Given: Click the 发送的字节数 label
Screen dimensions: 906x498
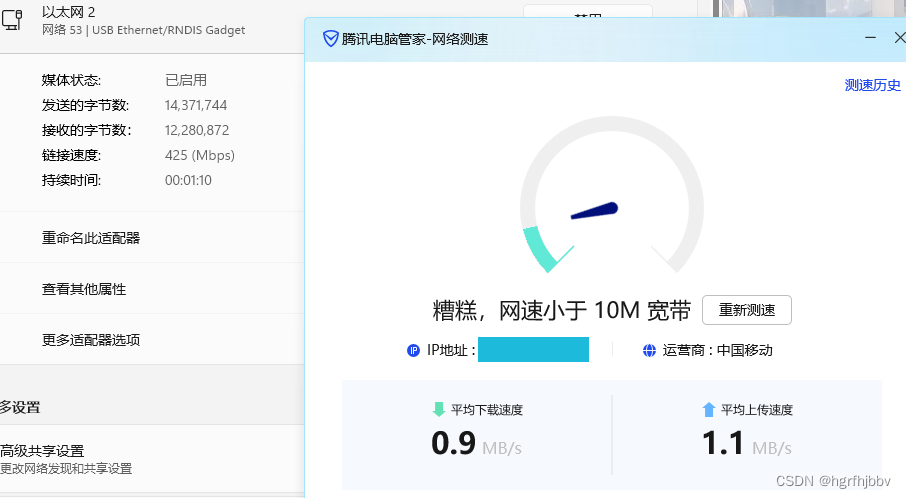Looking at the screenshot, I should point(85,105).
